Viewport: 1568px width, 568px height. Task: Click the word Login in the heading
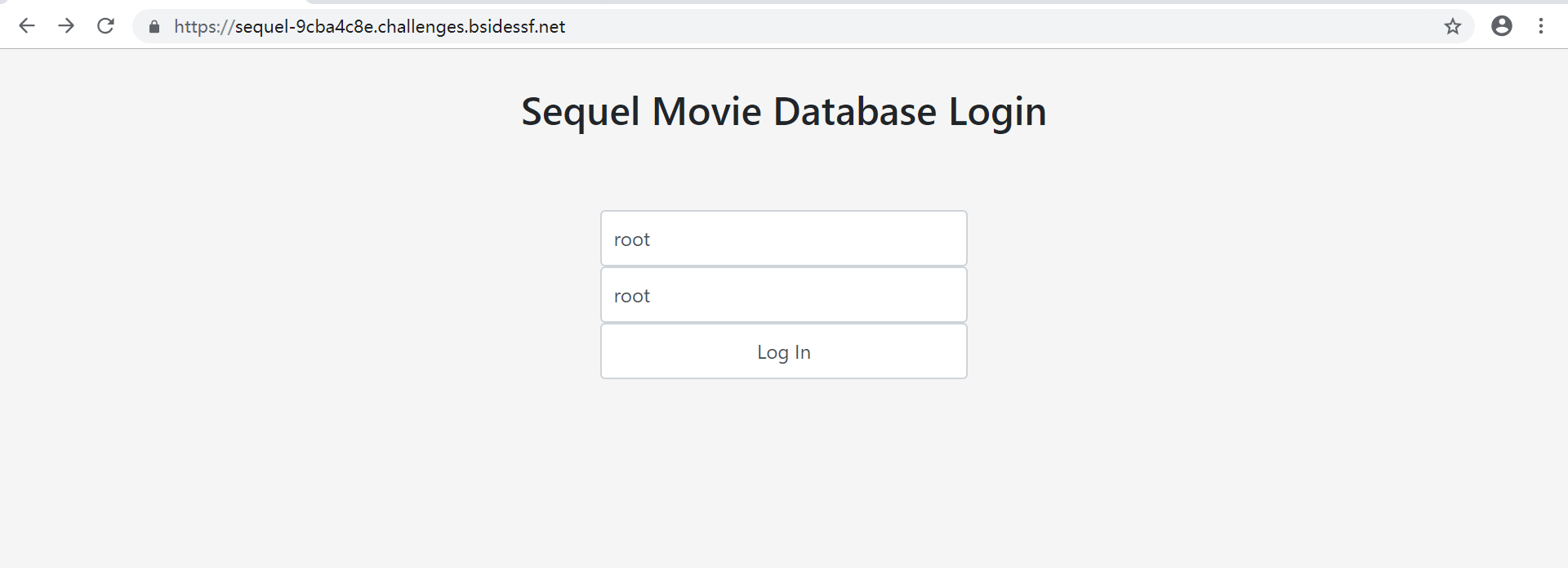coord(998,113)
